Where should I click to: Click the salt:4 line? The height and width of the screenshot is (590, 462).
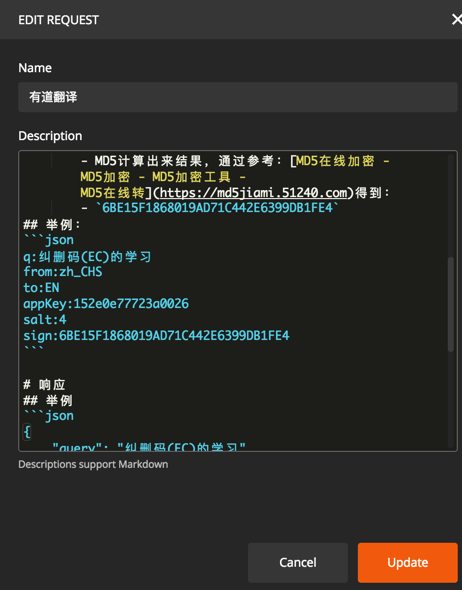45,319
